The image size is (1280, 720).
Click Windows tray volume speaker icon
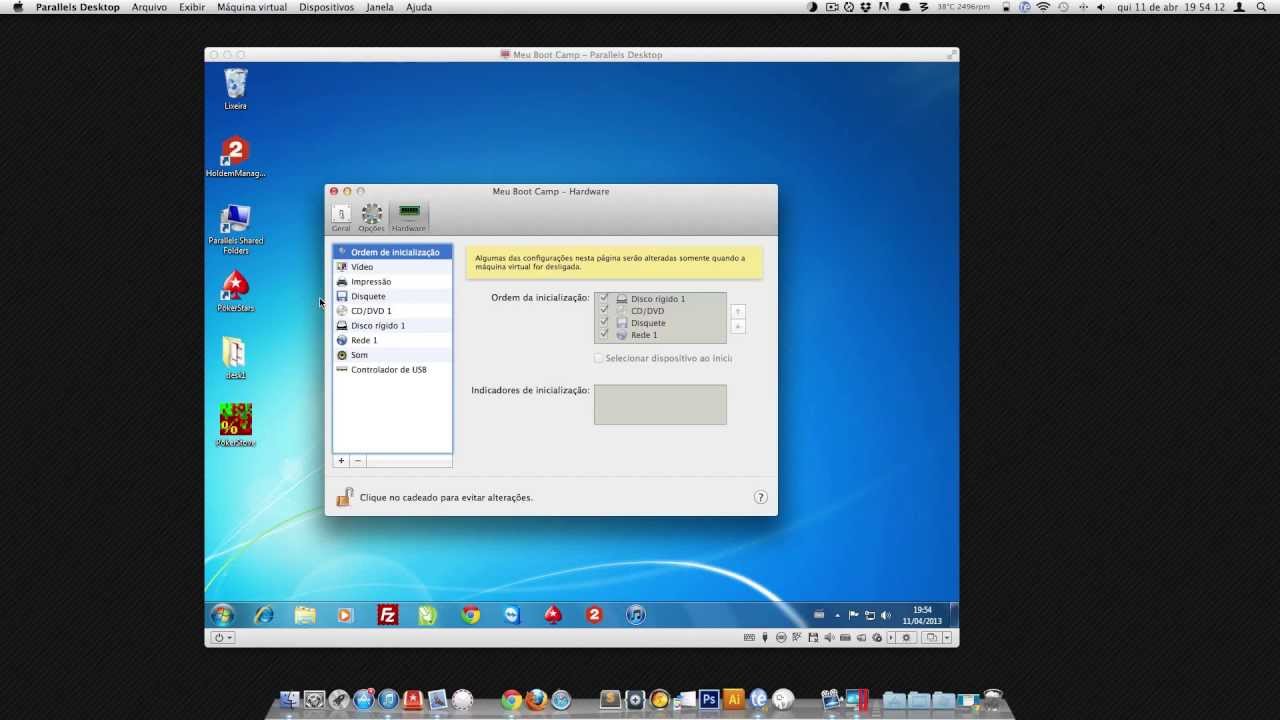(x=885, y=615)
